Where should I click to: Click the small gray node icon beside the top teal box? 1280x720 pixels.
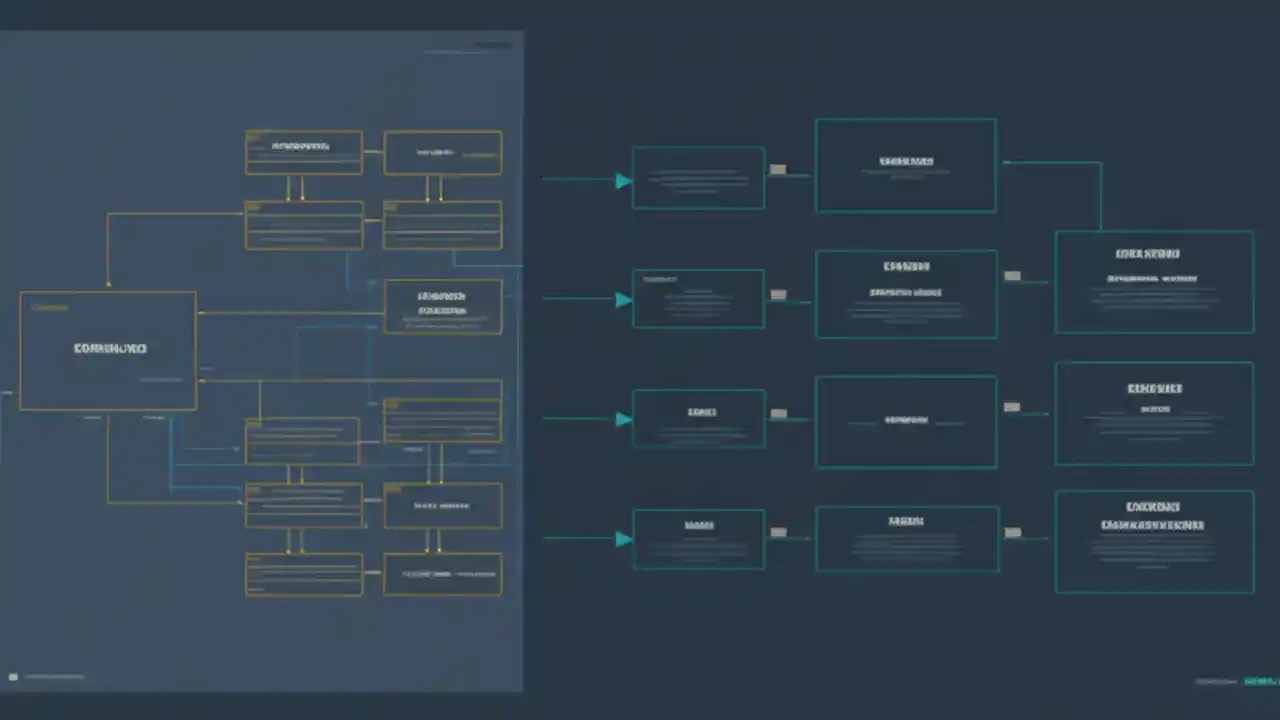click(778, 170)
